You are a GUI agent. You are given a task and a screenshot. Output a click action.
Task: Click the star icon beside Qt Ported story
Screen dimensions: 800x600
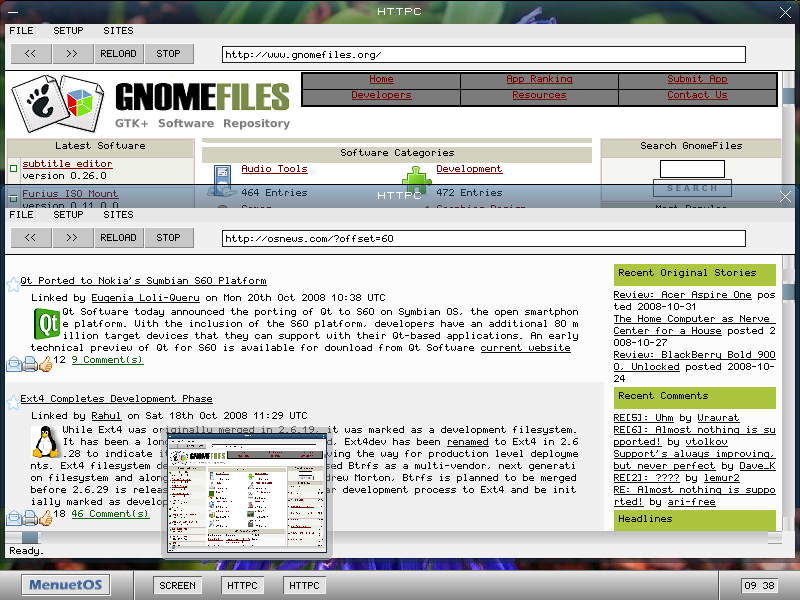point(13,284)
